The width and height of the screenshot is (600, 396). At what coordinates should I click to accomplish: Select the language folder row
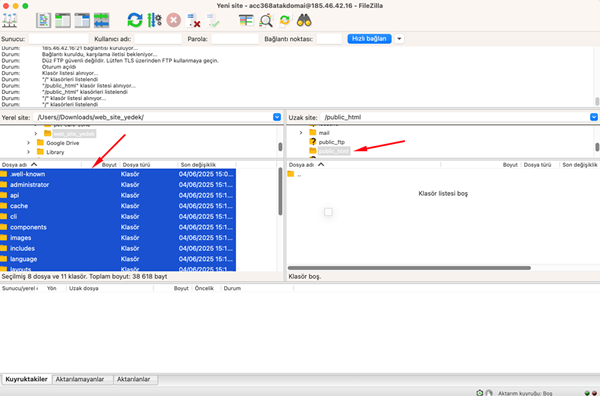pos(118,259)
